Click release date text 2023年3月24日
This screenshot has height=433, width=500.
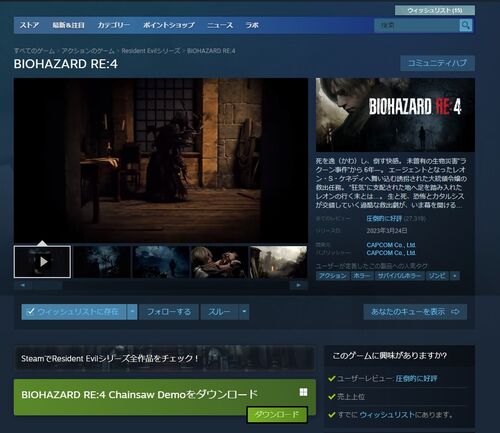coord(387,231)
